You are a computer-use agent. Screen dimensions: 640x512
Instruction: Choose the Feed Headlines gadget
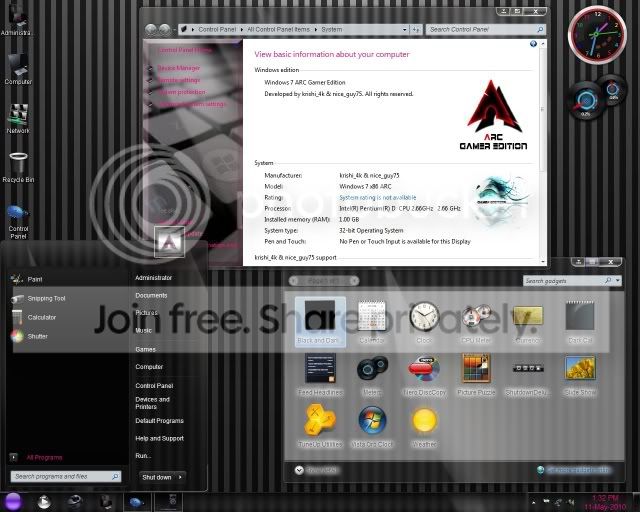click(320, 374)
